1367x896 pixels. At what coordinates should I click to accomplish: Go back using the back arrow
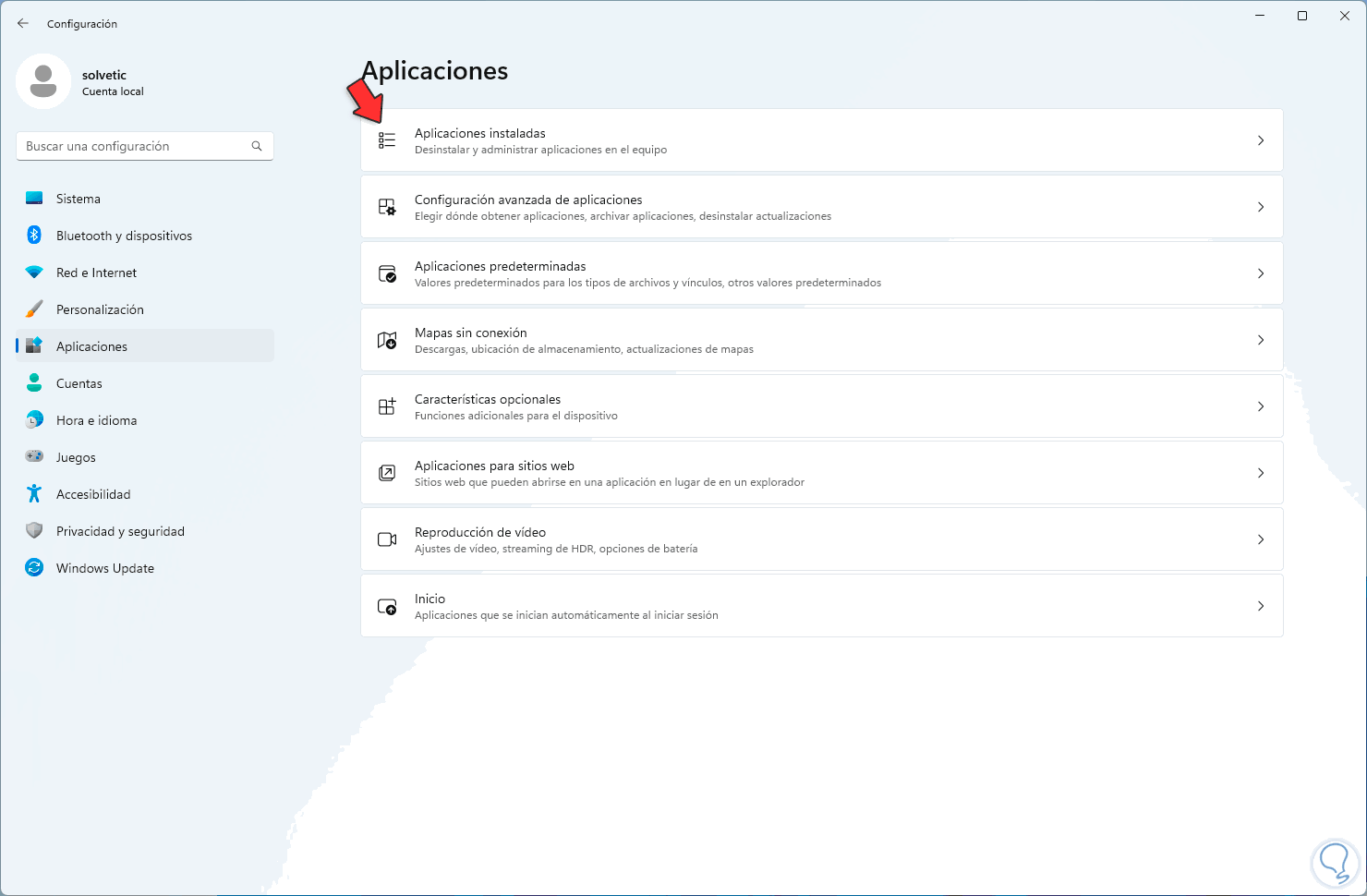(x=23, y=23)
